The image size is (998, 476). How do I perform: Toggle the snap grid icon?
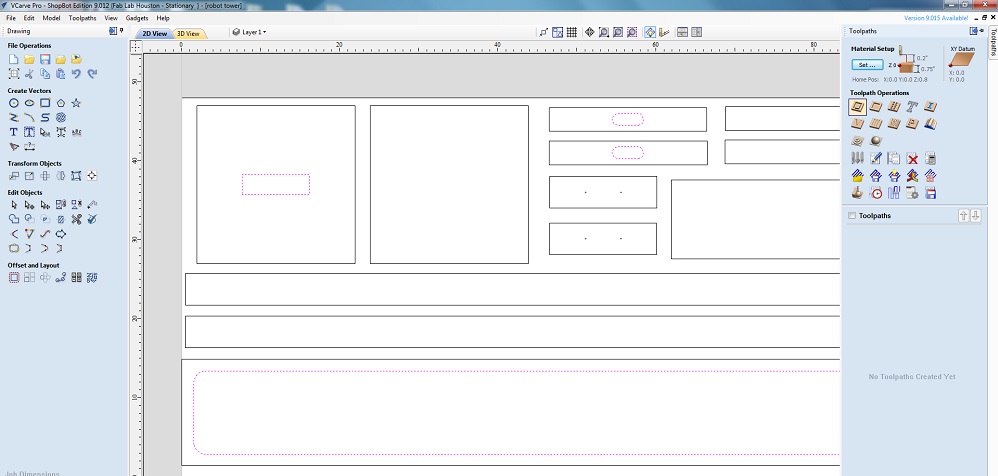pyautogui.click(x=572, y=32)
